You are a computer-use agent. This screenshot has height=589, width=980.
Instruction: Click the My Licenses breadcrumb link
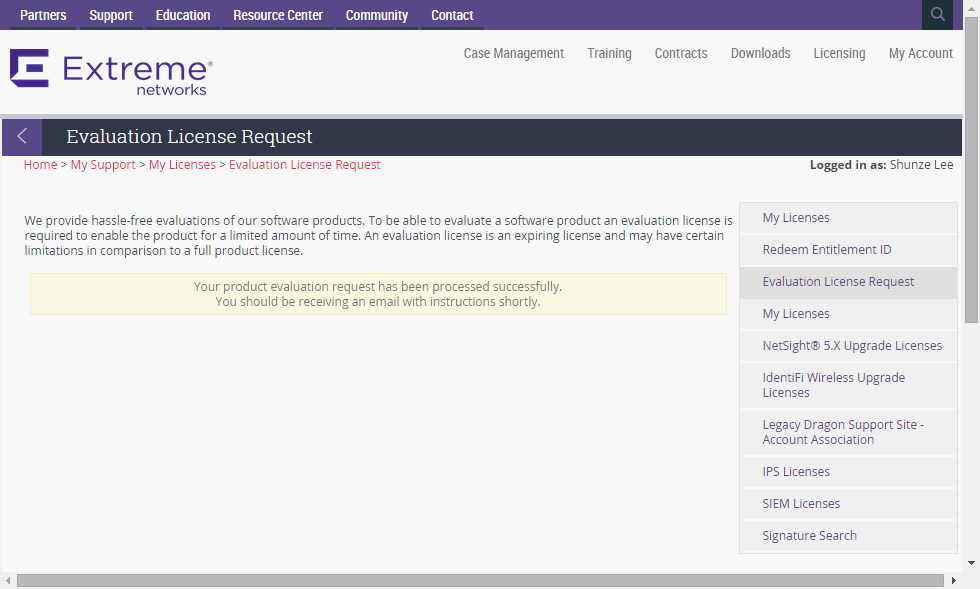tap(182, 164)
